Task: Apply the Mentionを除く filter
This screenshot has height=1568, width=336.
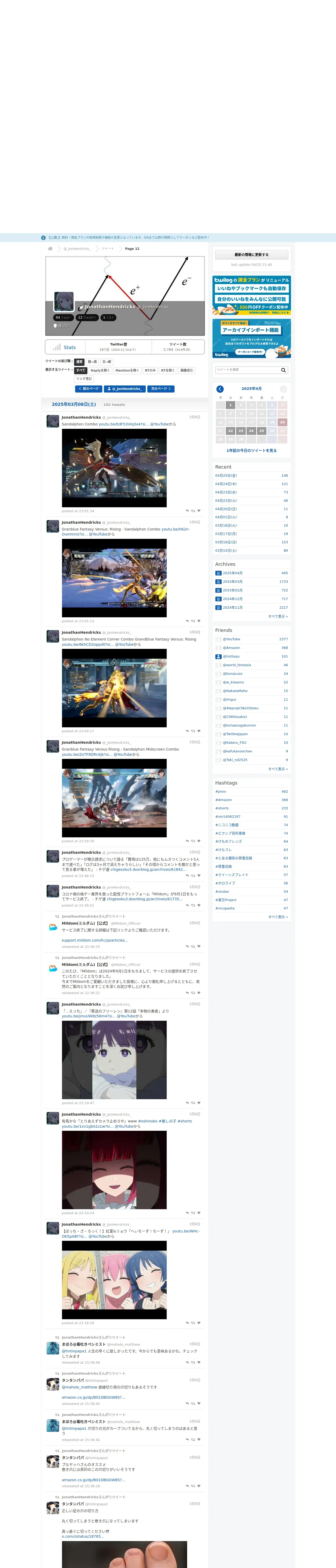Action: tap(127, 370)
